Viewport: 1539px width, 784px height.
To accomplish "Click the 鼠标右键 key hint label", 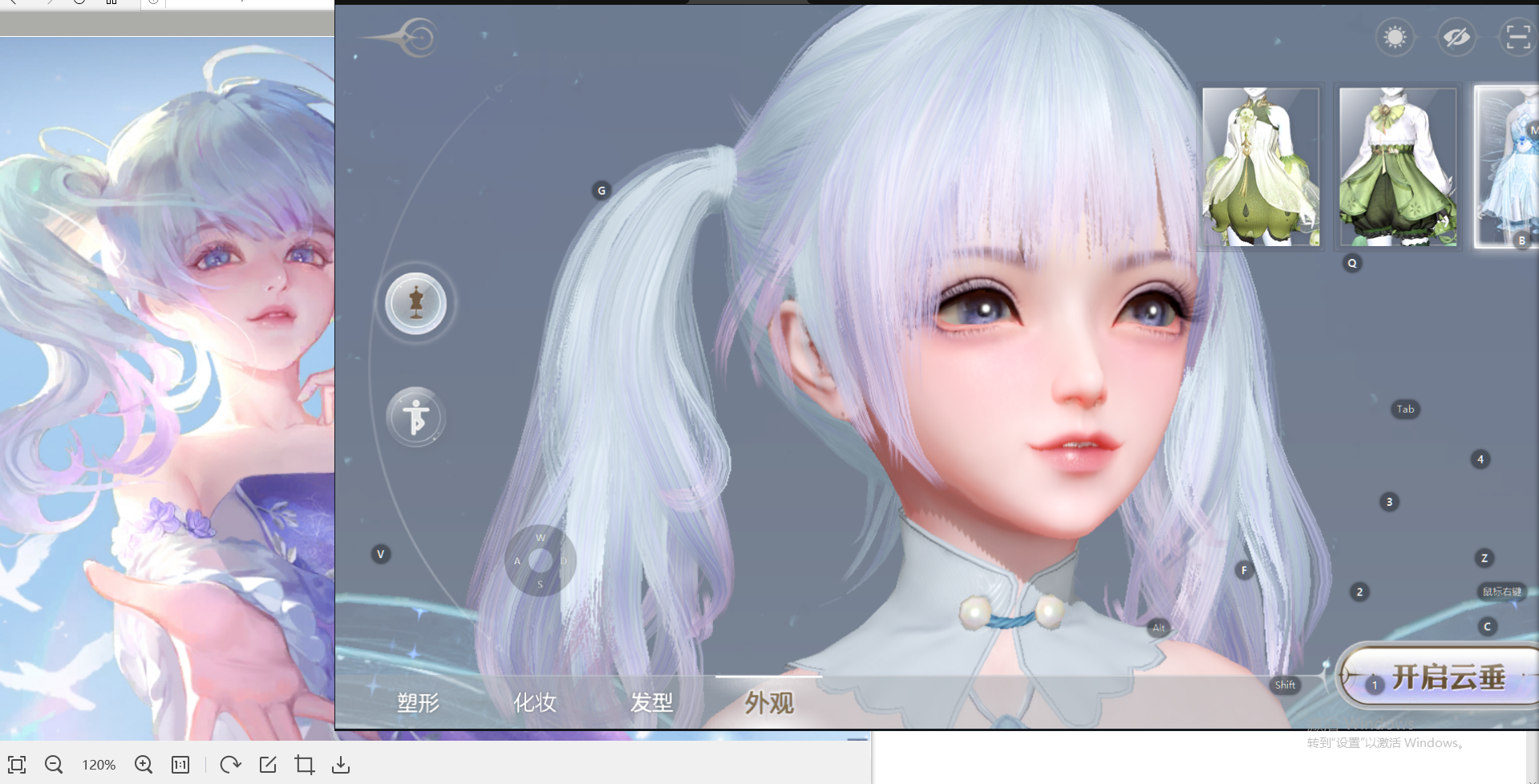I will click(x=1501, y=592).
